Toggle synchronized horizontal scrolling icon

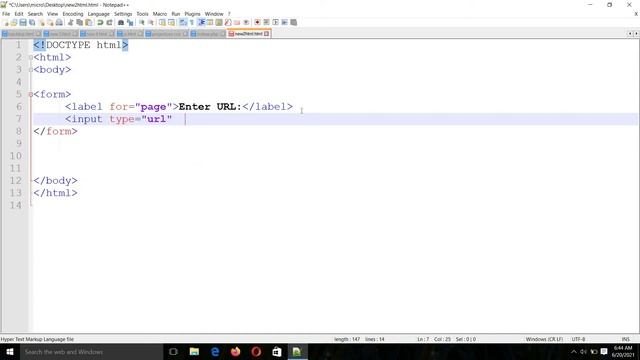(171, 22)
